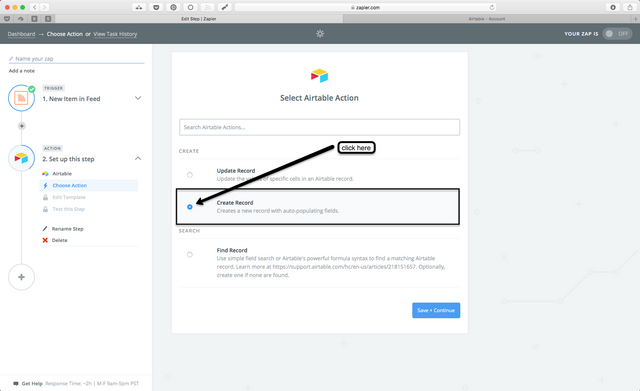Viewport: 640px width, 391px height.
Task: Click the Find Record title text
Action: click(x=232, y=251)
